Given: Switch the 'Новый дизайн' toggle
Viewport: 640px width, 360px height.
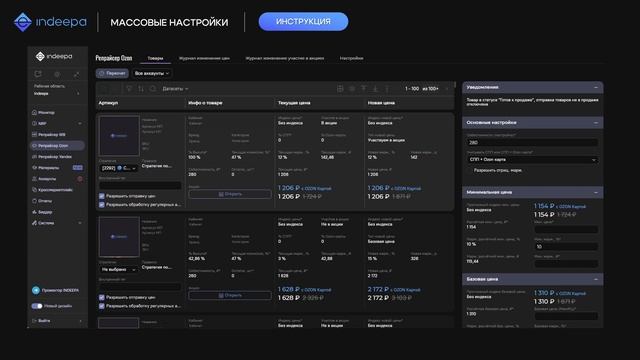Looking at the screenshot, I should tap(37, 306).
